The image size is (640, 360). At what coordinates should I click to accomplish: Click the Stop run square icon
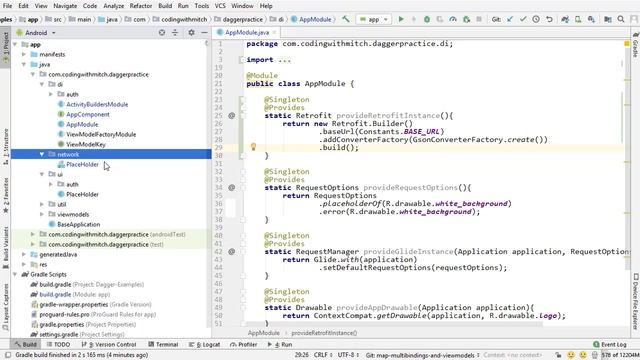point(479,19)
